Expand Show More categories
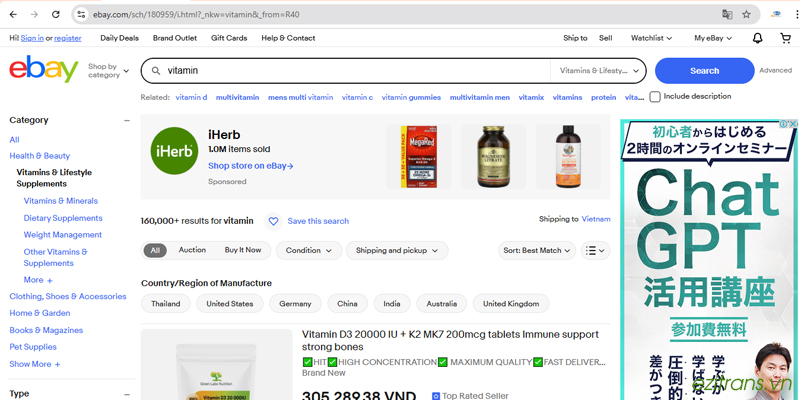The height and width of the screenshot is (400, 800). (35, 364)
